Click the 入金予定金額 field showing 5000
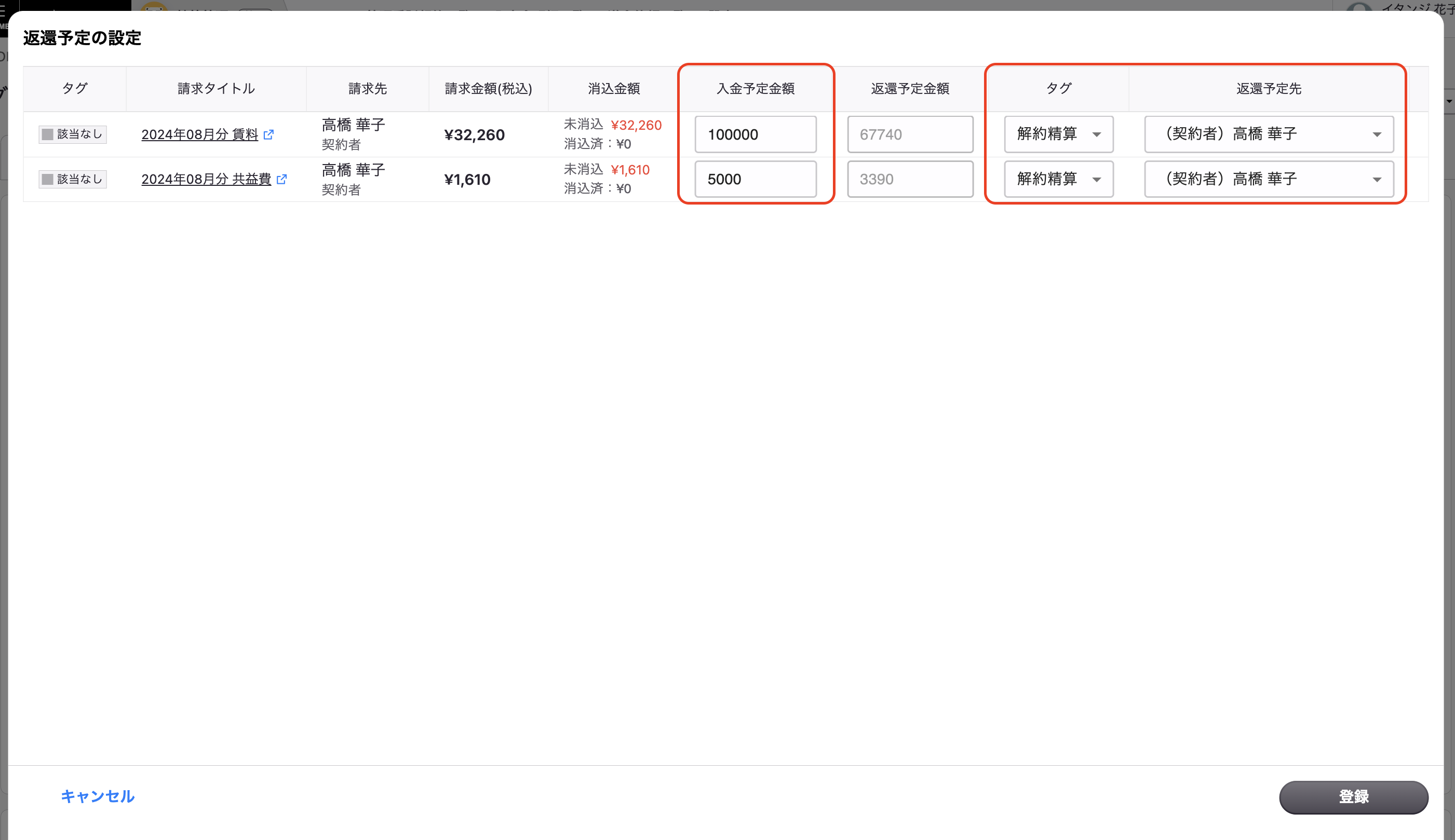Screen dimensions: 1455x840 [755, 180]
